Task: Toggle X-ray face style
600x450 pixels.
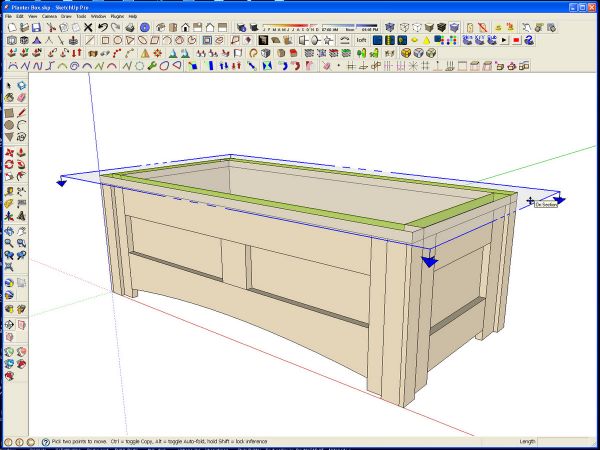Action: pyautogui.click(x=390, y=27)
